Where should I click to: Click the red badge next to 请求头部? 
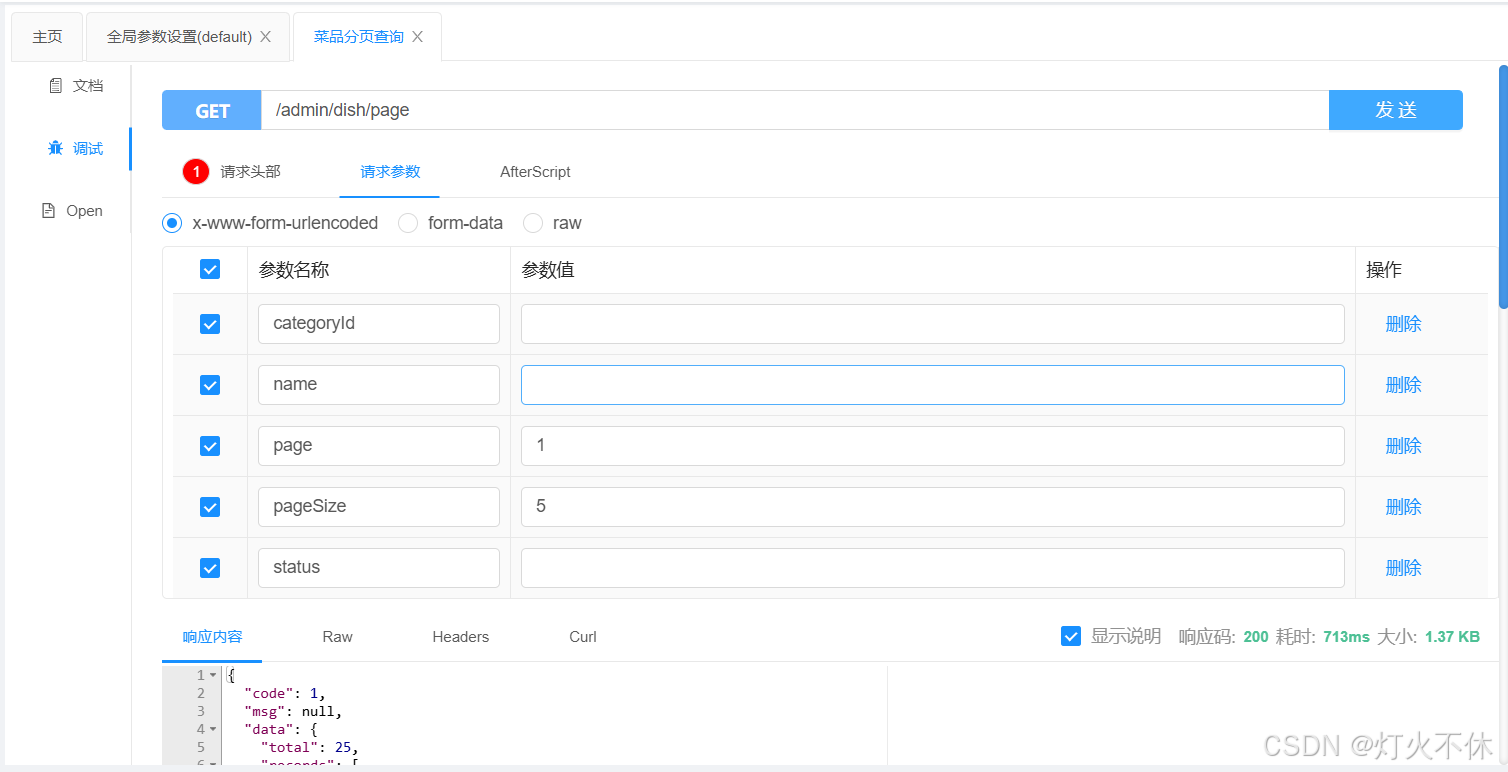point(196,172)
